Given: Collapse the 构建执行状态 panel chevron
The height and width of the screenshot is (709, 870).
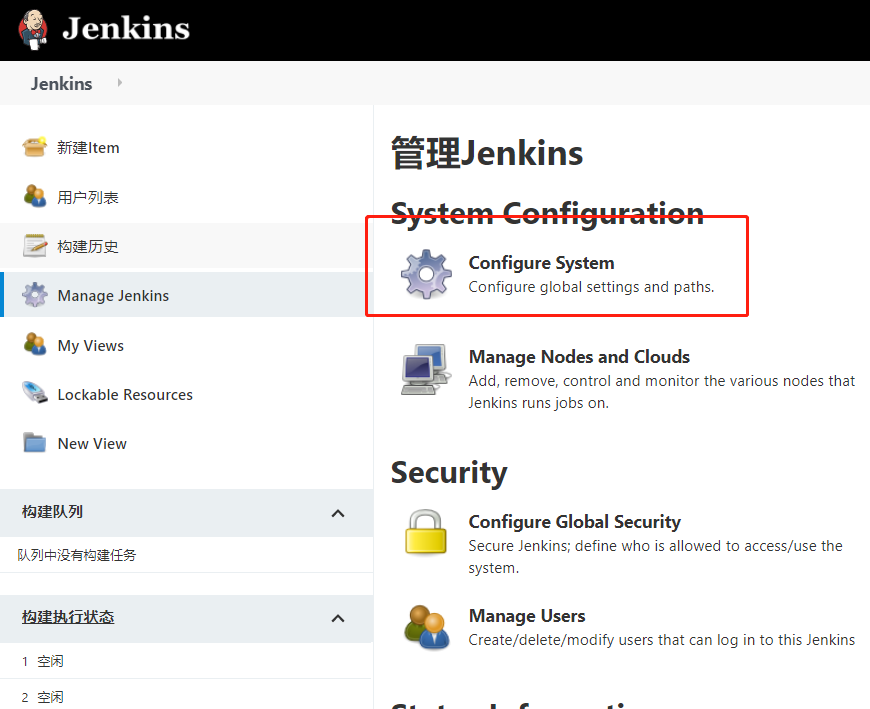Looking at the screenshot, I should pyautogui.click(x=338, y=618).
